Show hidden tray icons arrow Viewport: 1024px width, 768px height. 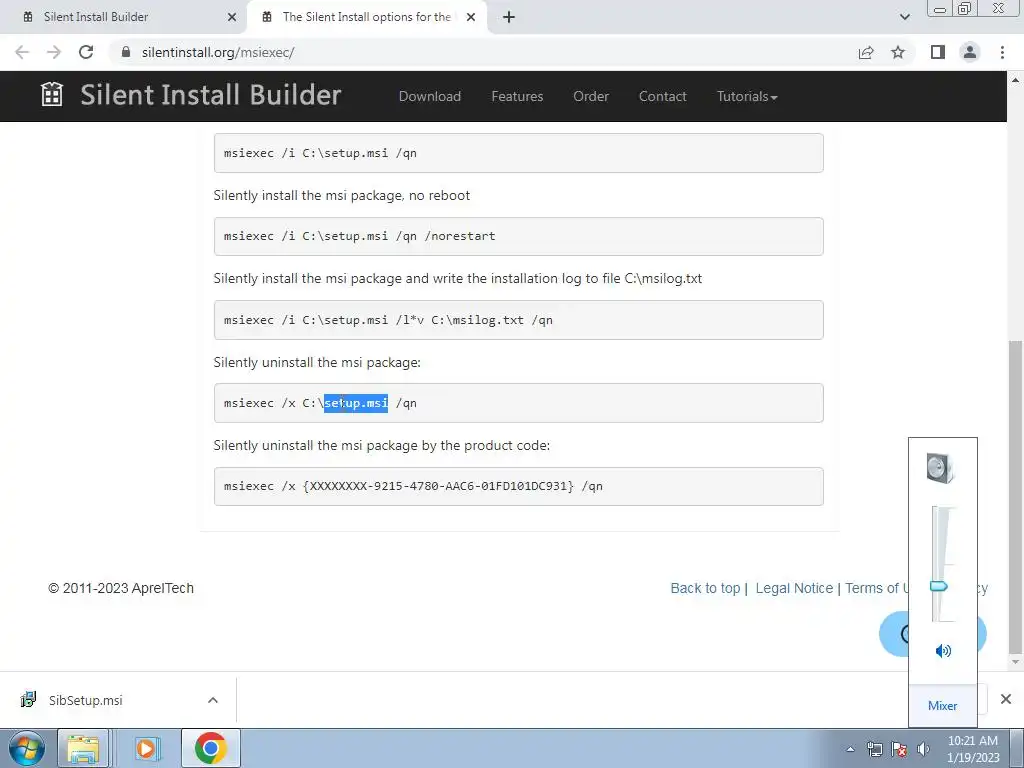tap(850, 749)
